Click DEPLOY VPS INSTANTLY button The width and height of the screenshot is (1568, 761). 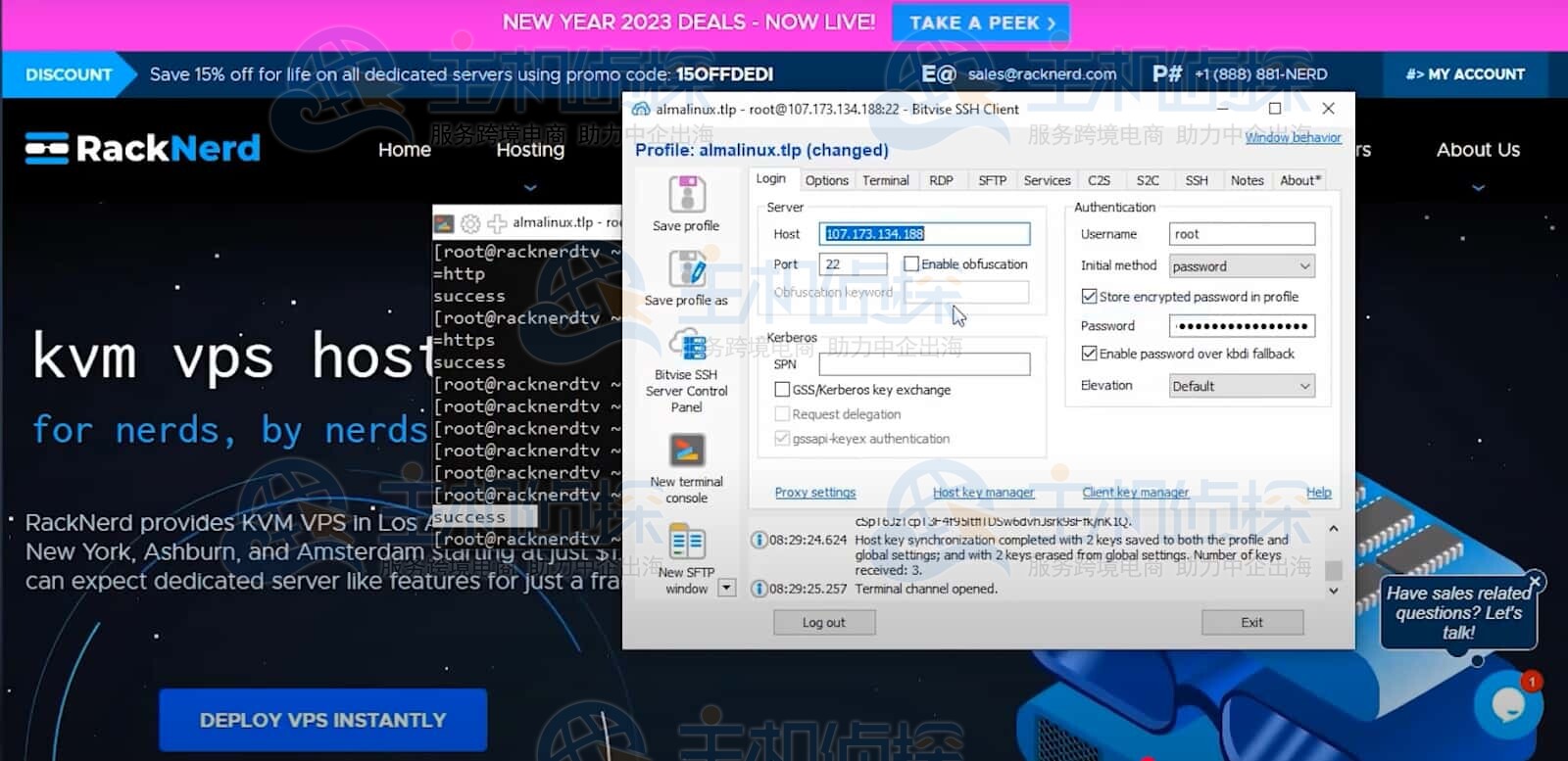tap(323, 720)
